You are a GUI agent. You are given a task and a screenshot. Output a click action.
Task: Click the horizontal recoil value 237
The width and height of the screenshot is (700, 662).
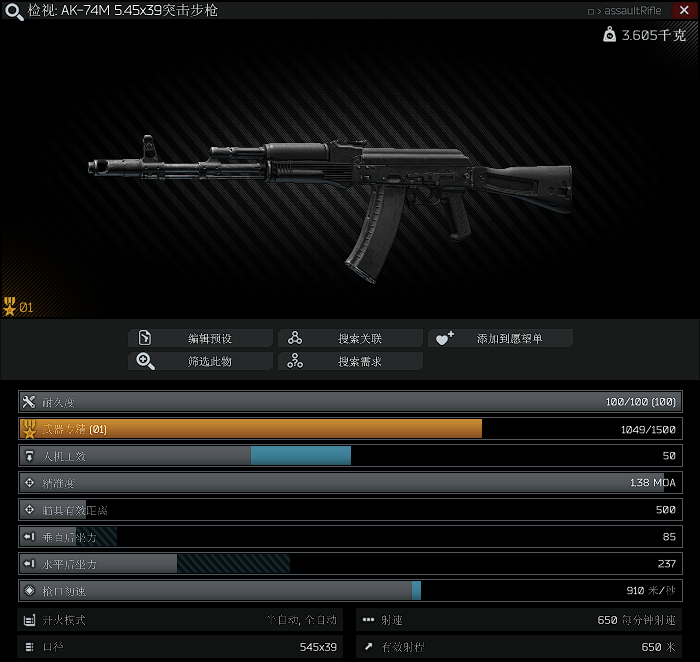667,564
